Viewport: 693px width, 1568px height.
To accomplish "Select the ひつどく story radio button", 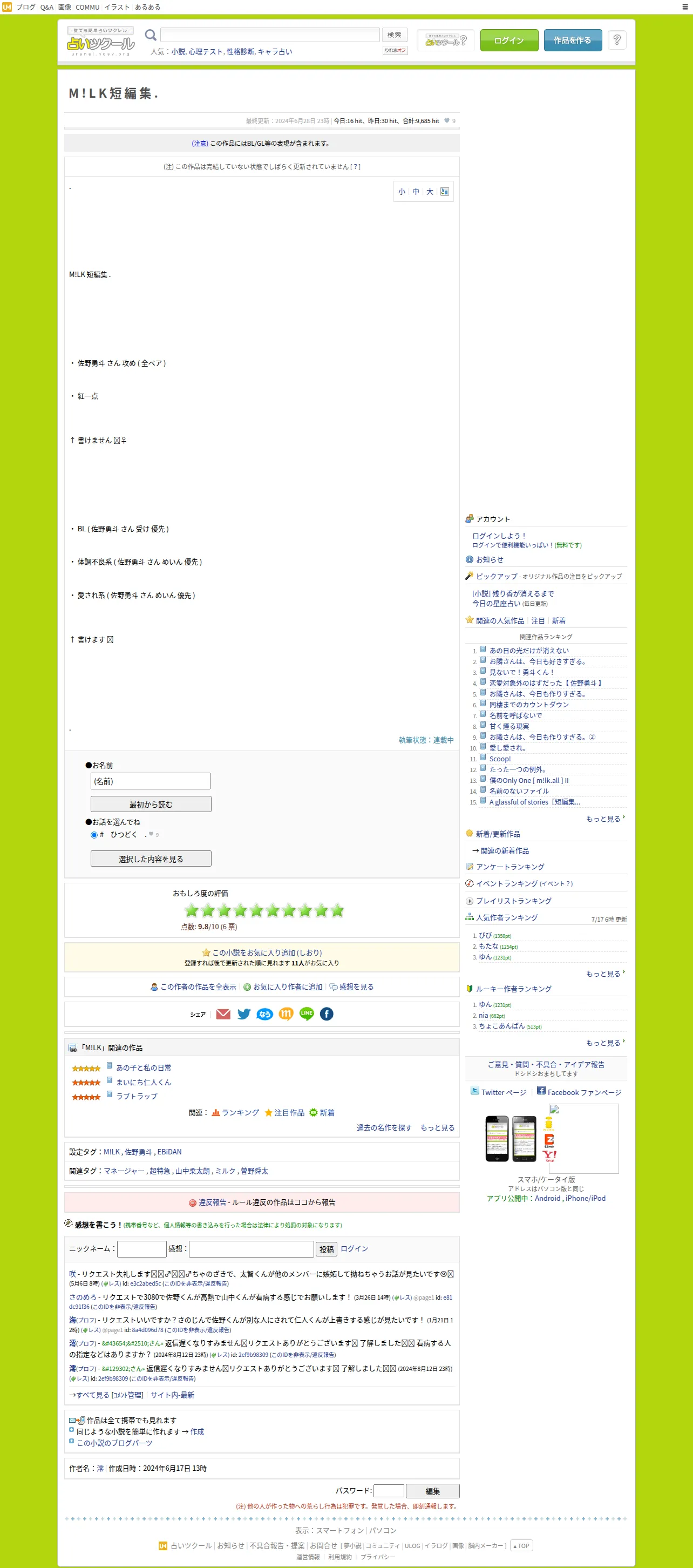I will click(94, 835).
